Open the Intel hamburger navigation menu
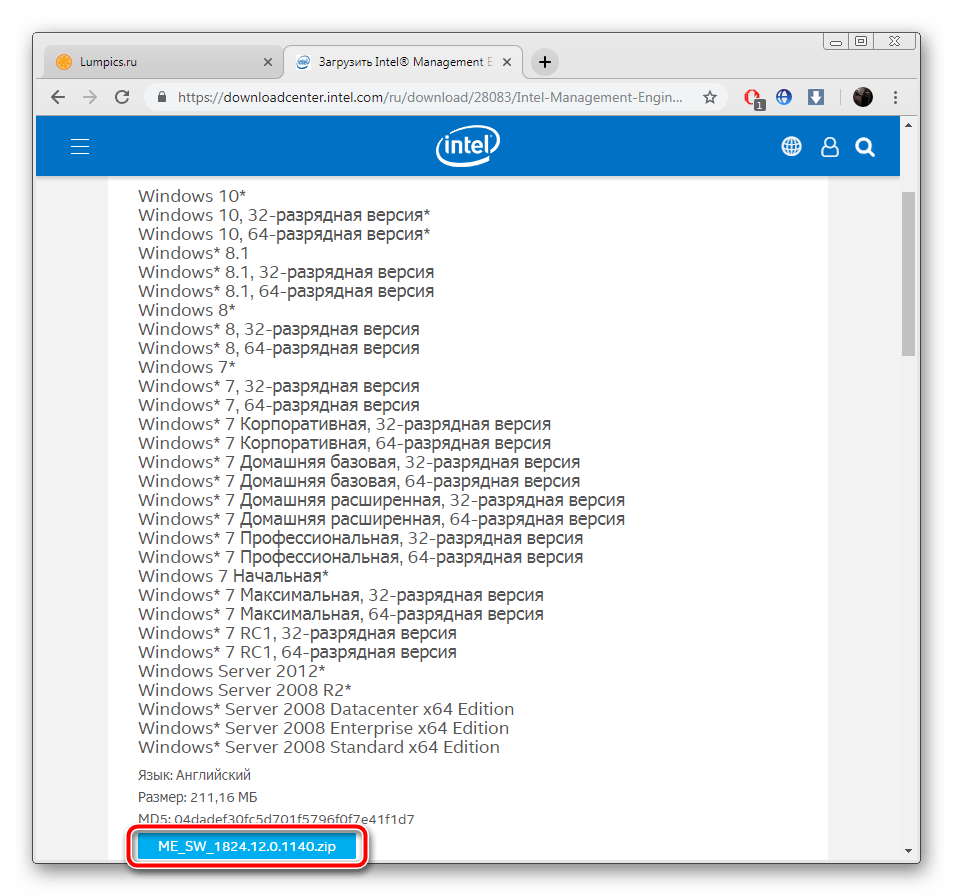The image size is (953, 896). pyautogui.click(x=80, y=147)
